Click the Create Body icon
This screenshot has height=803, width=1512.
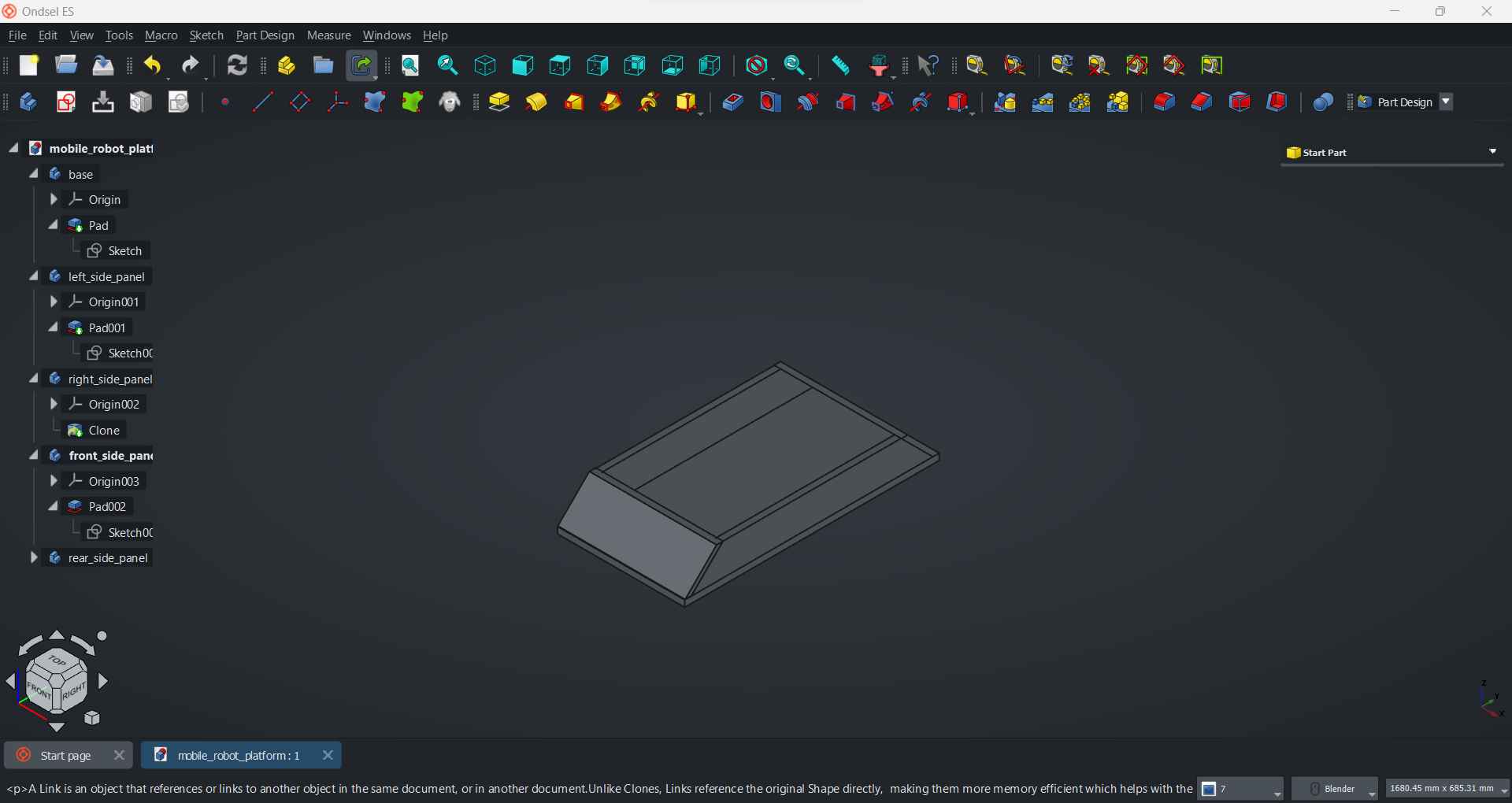pos(28,102)
